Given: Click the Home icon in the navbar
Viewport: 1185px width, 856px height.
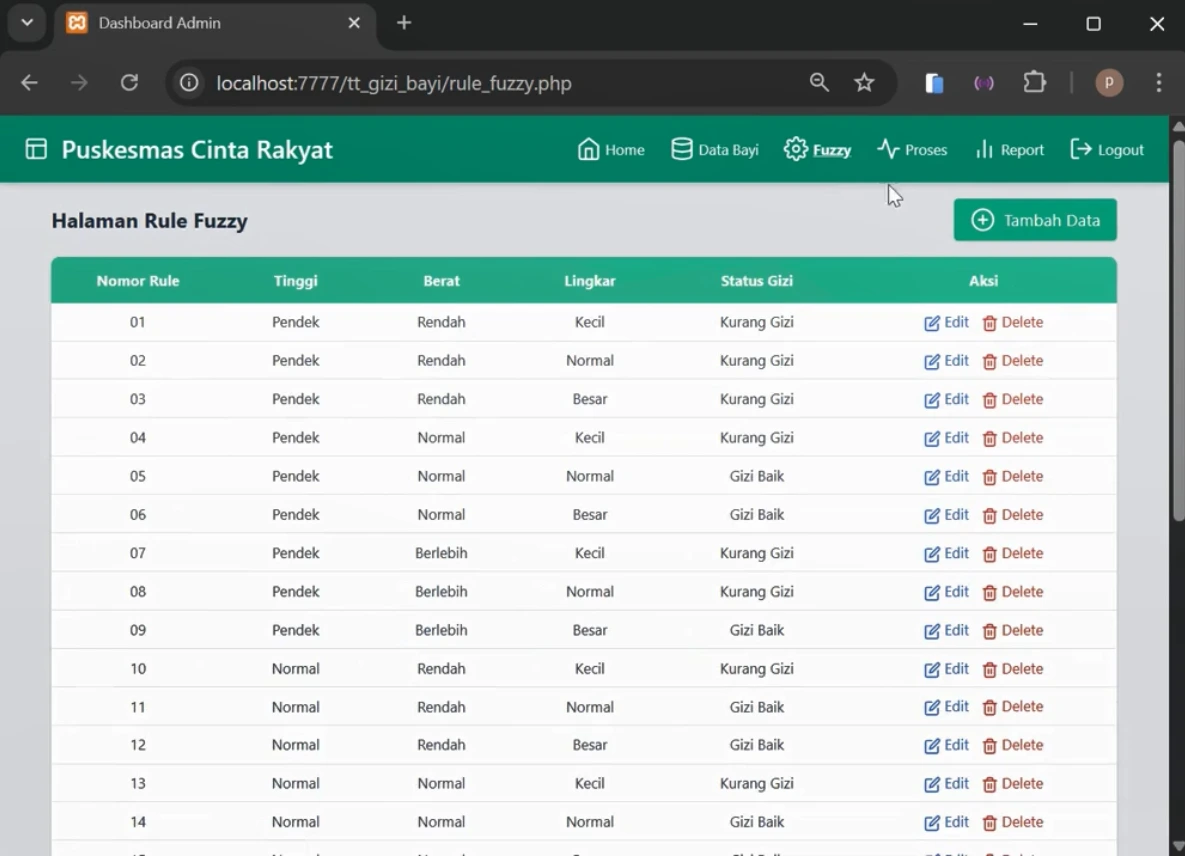Looking at the screenshot, I should point(588,148).
